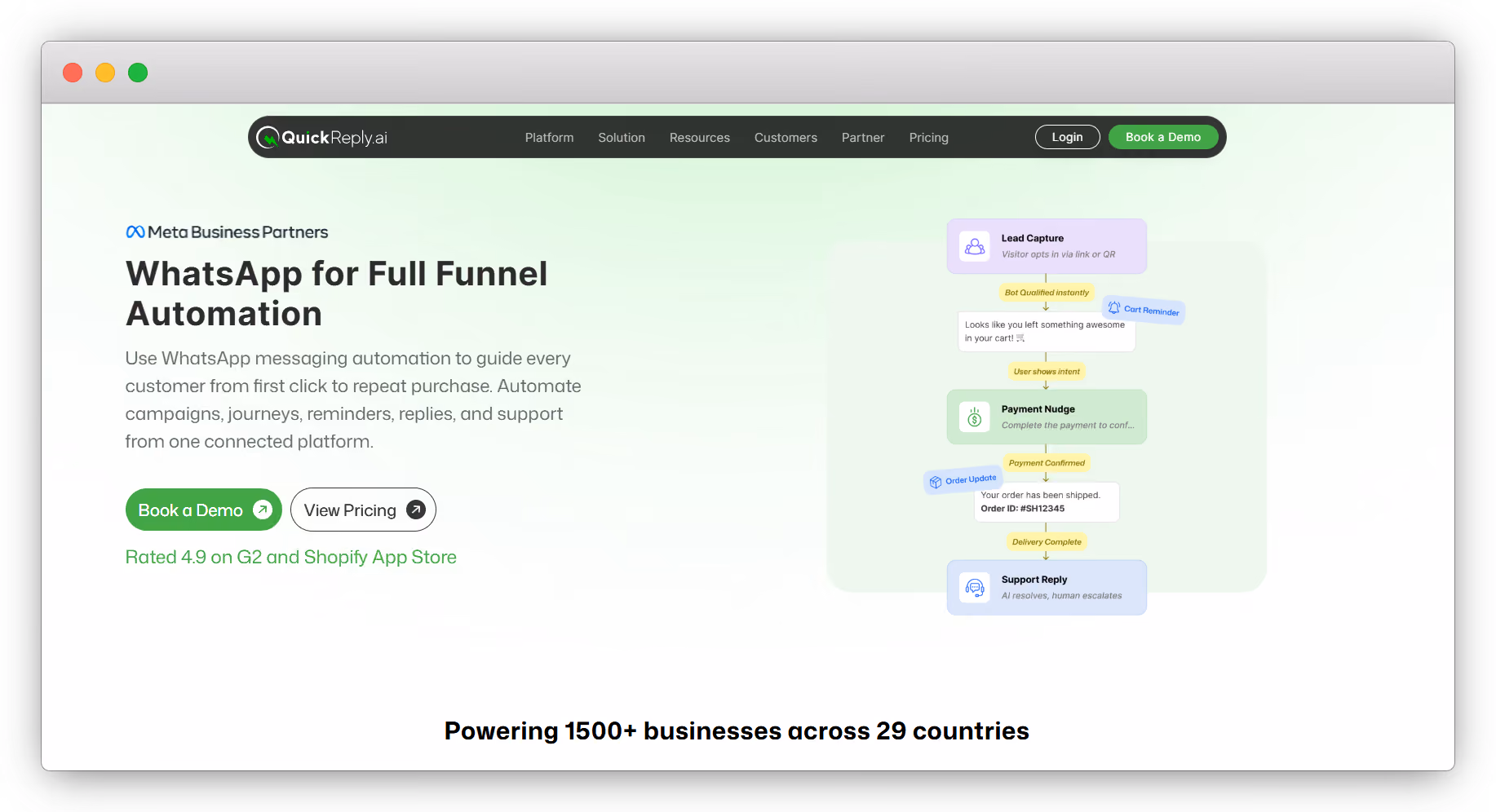This screenshot has height=812, width=1496.
Task: Maximize the window with the green button
Action: coord(138,73)
